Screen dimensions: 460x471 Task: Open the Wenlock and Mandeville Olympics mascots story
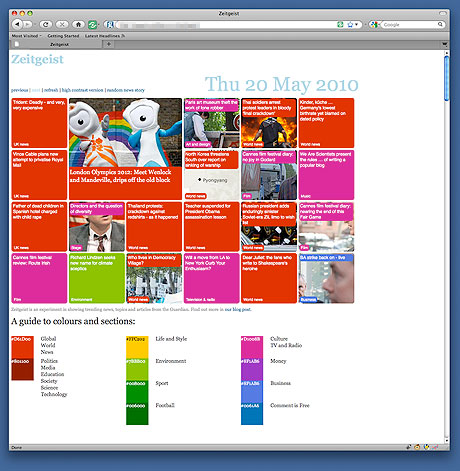pos(126,149)
